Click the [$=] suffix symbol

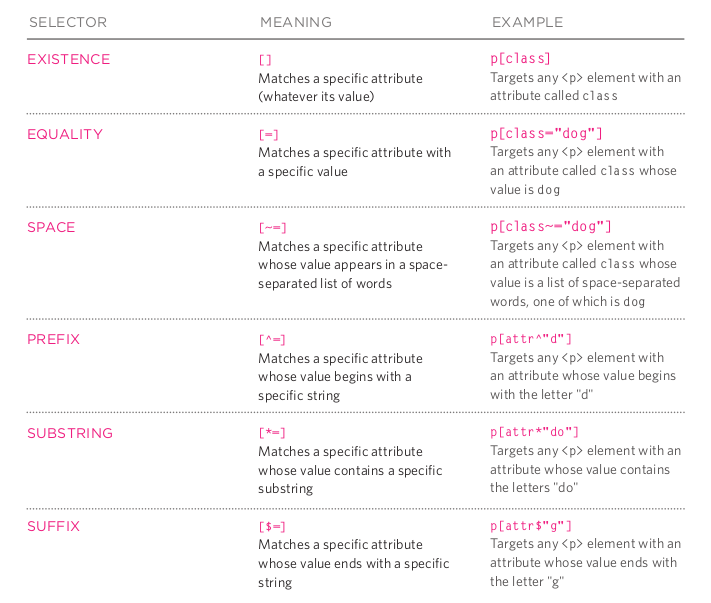click(272, 526)
